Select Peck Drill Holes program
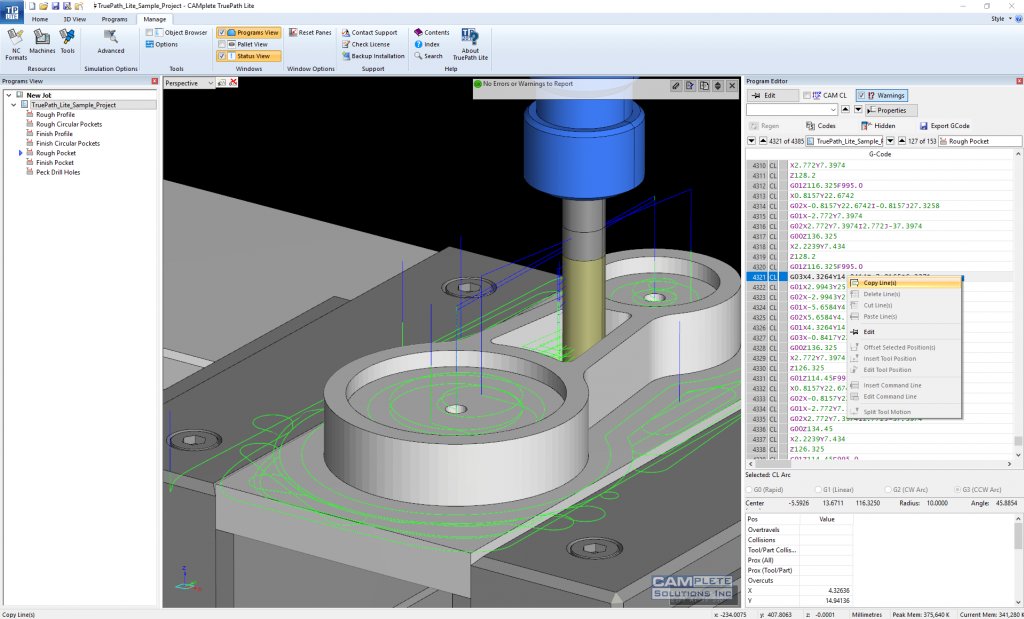This screenshot has width=1024, height=619. (x=58, y=172)
